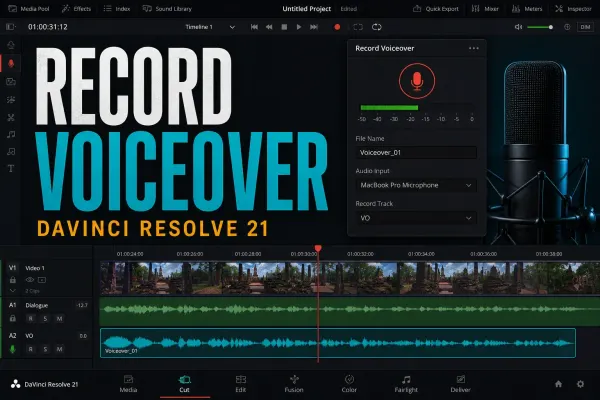Open the Project Manager home icon
Screen dimensions: 600x400
(x=558, y=384)
